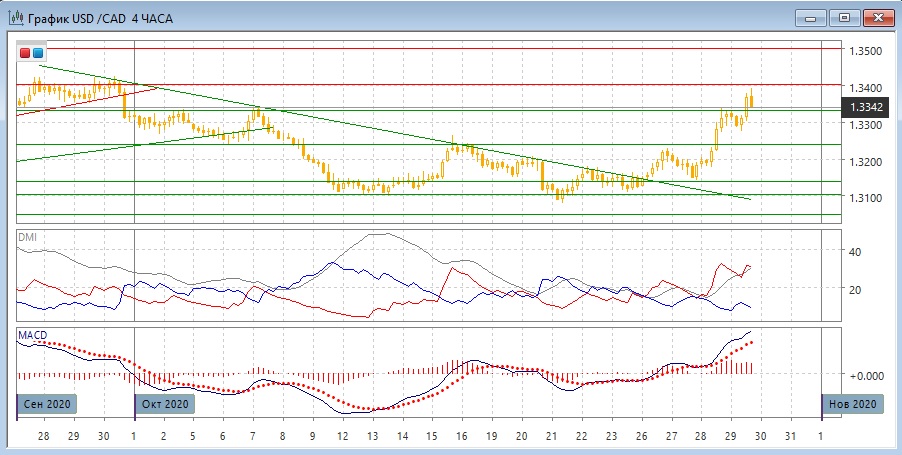Click the DMI scale value 40
This screenshot has height=455, width=902.
[856, 252]
